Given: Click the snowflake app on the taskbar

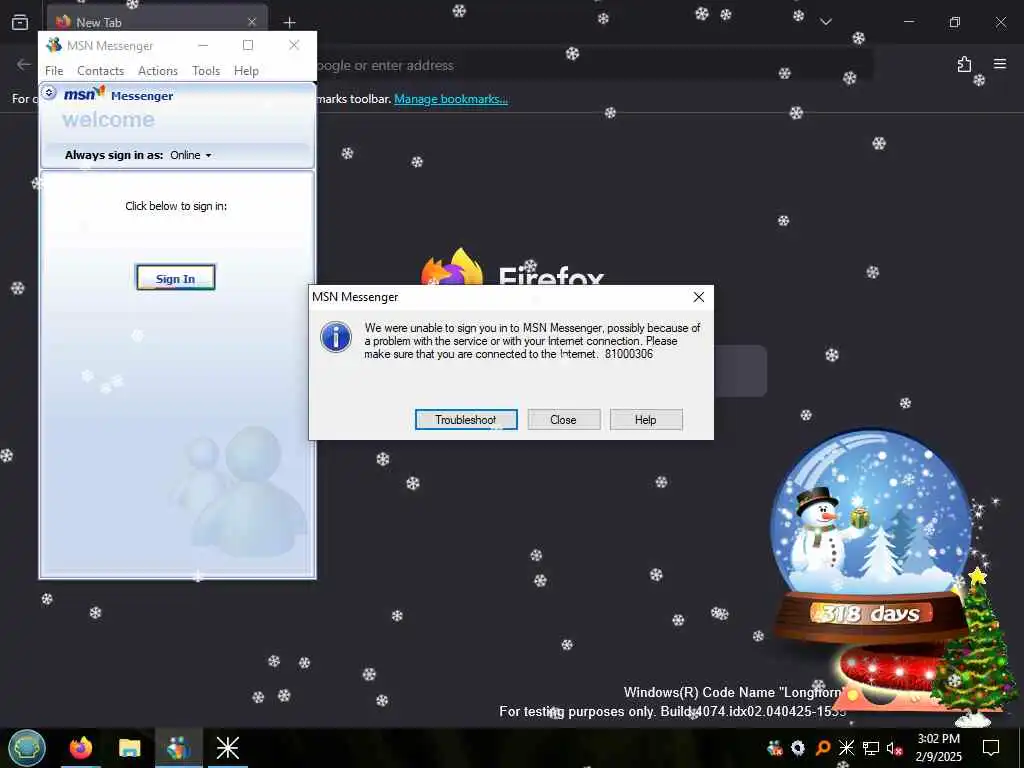Looking at the screenshot, I should point(227,748).
